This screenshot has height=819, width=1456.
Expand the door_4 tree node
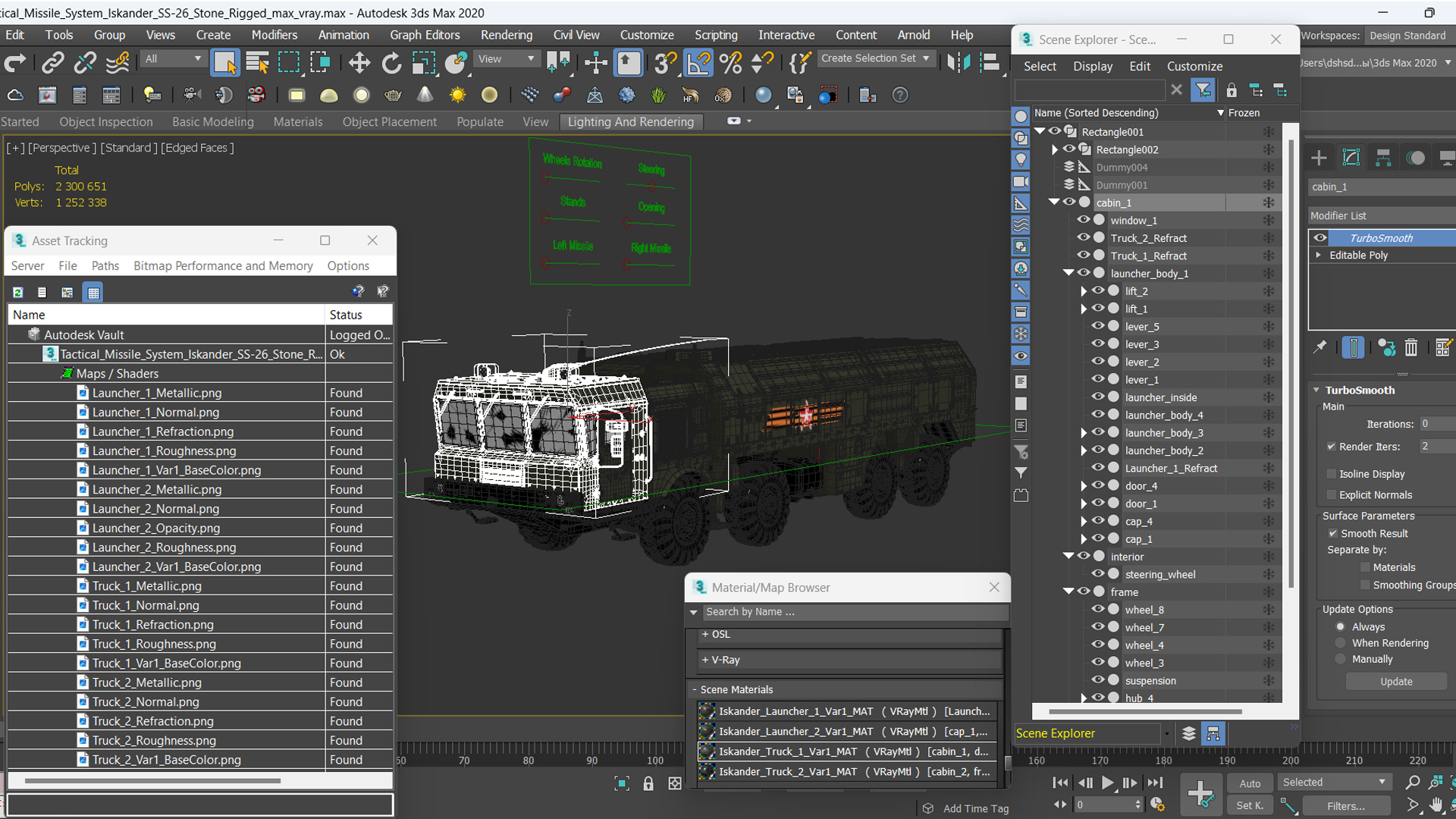pos(1084,485)
